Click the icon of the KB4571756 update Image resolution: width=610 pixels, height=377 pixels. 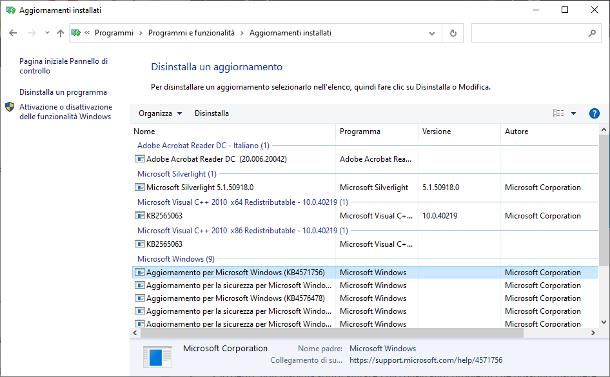(140, 272)
